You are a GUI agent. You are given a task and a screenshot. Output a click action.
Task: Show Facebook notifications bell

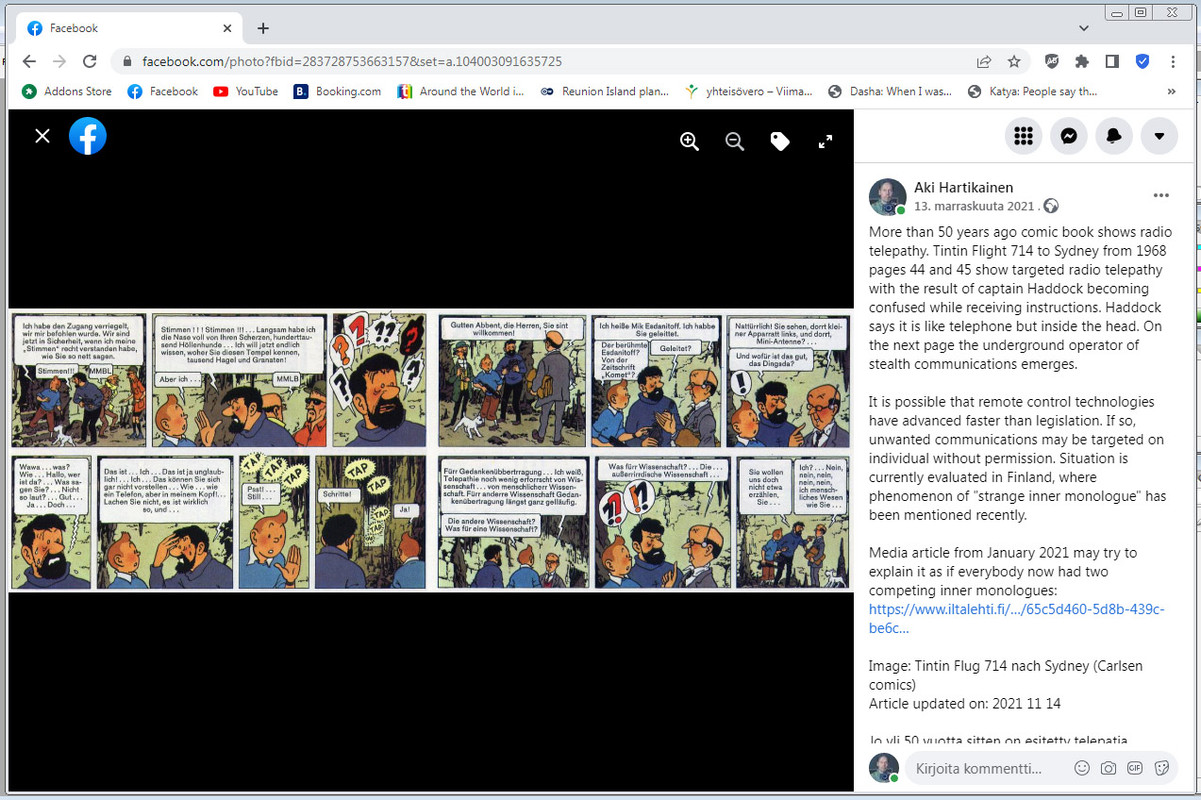1114,136
